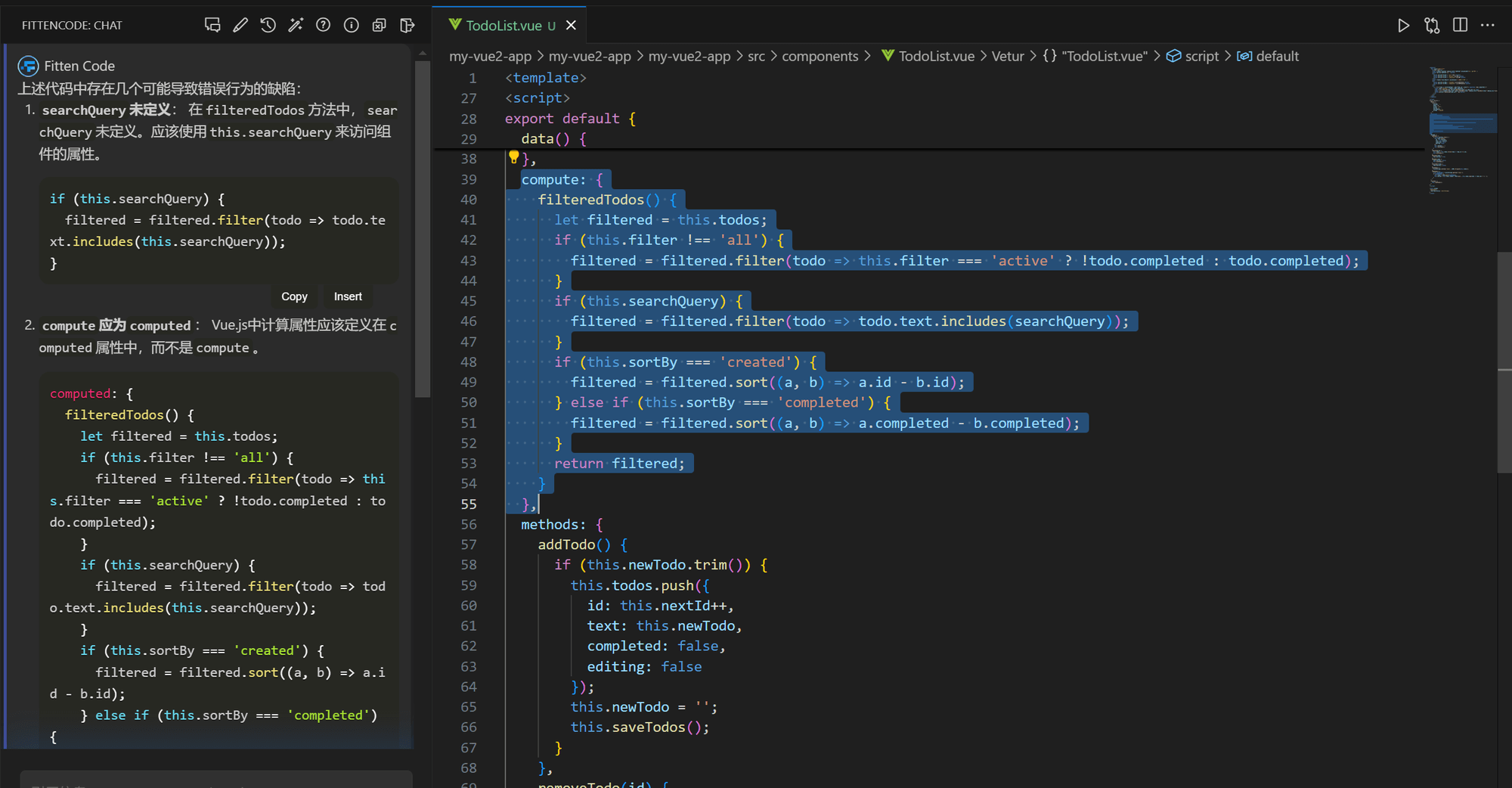Open the {} "TodoList.vue" breadcrumb segment
This screenshot has width=1512, height=788.
pos(1095,56)
